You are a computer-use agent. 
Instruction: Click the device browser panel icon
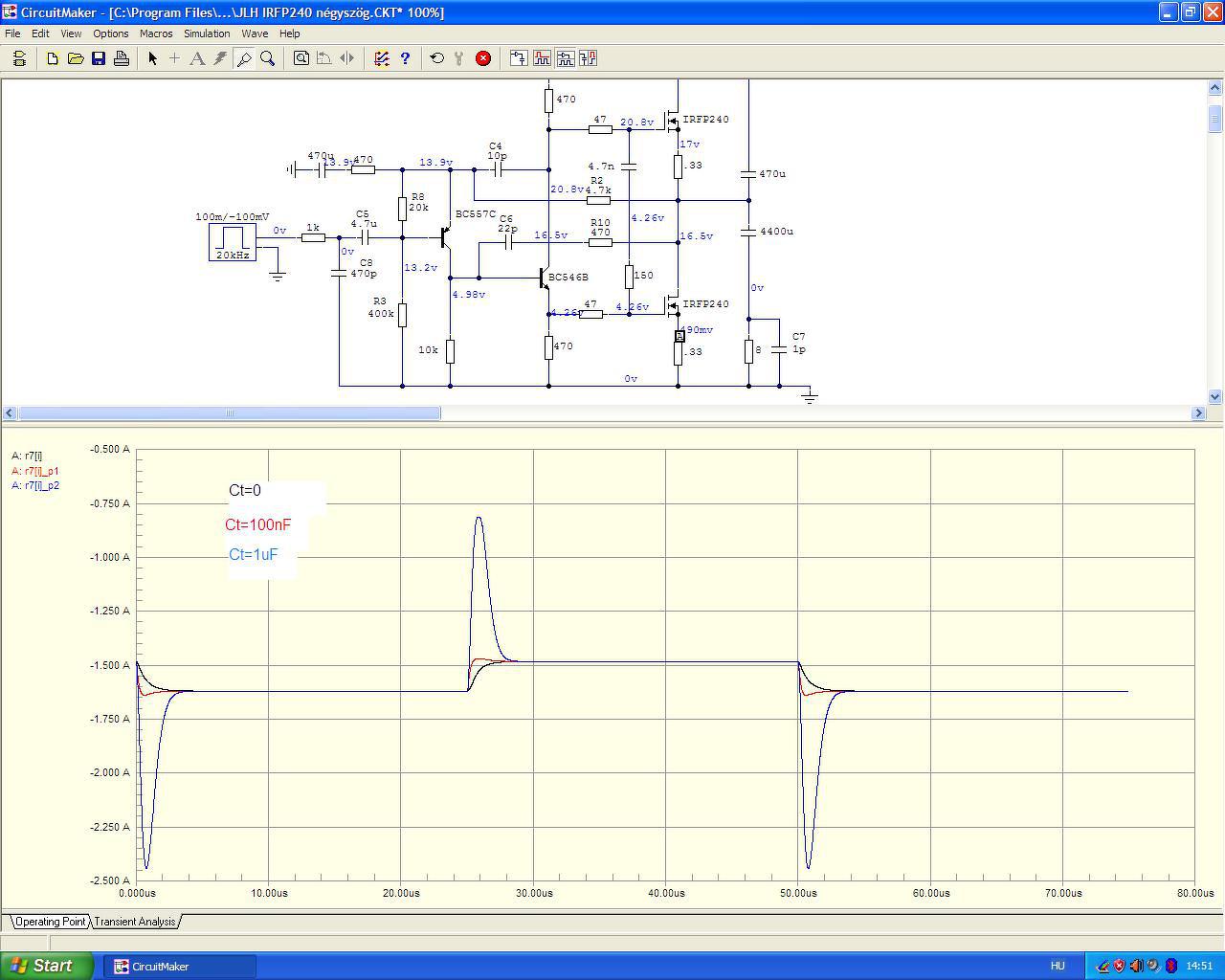point(19,58)
